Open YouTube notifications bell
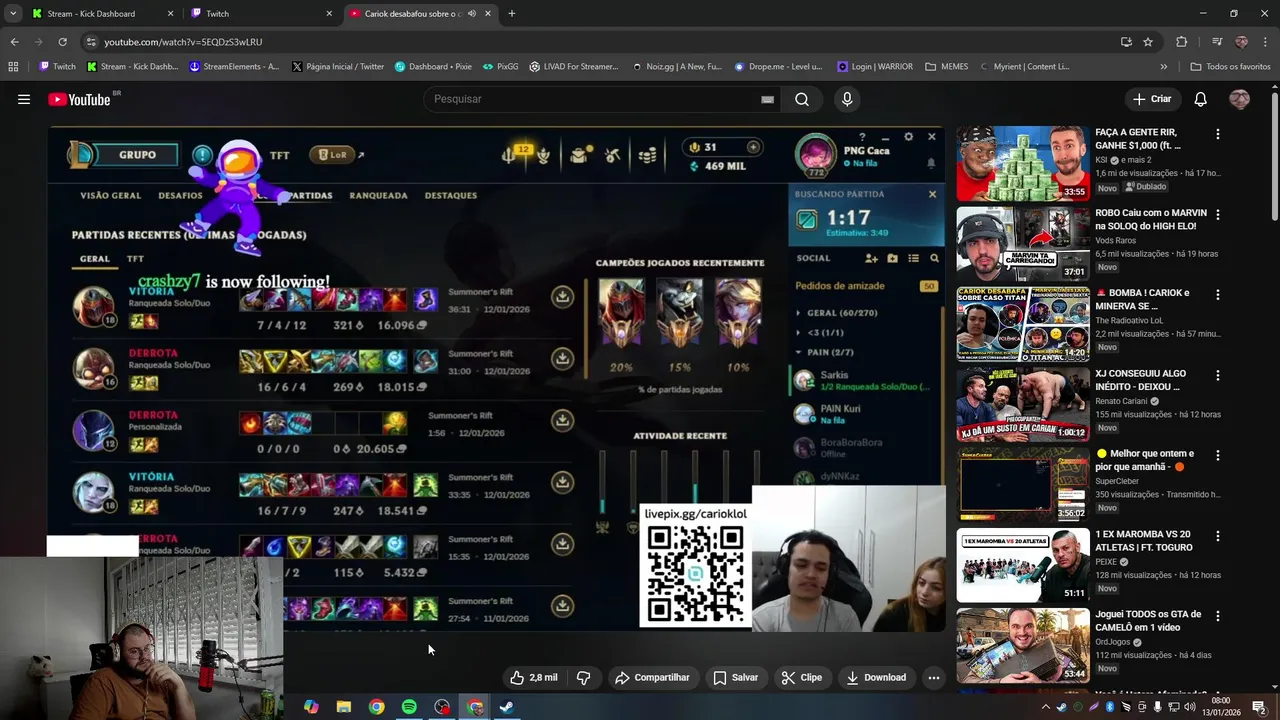Screen dimensions: 1280x720 click(1201, 99)
